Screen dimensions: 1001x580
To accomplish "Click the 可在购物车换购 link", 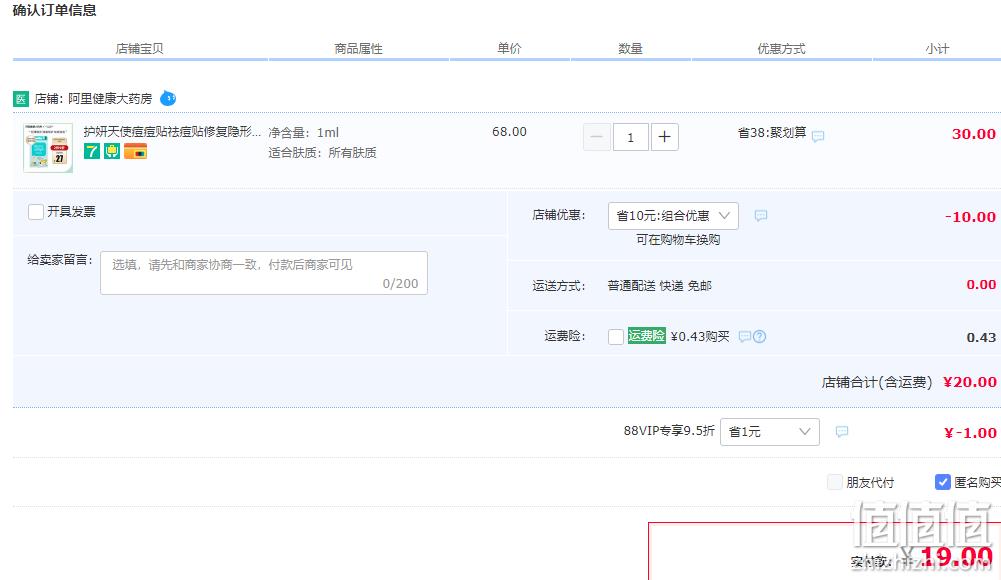I will (678, 239).
